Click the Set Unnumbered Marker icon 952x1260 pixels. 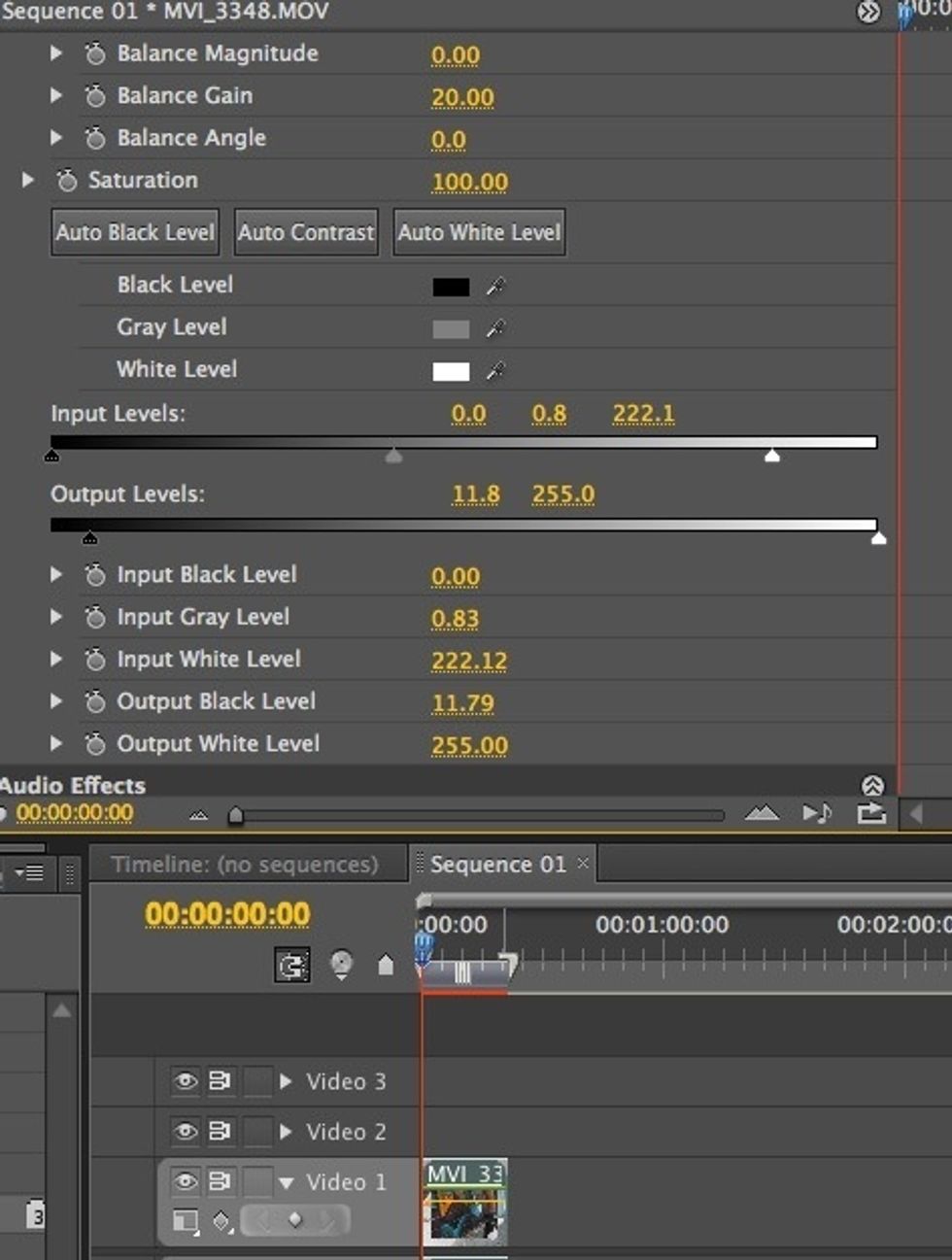342,965
